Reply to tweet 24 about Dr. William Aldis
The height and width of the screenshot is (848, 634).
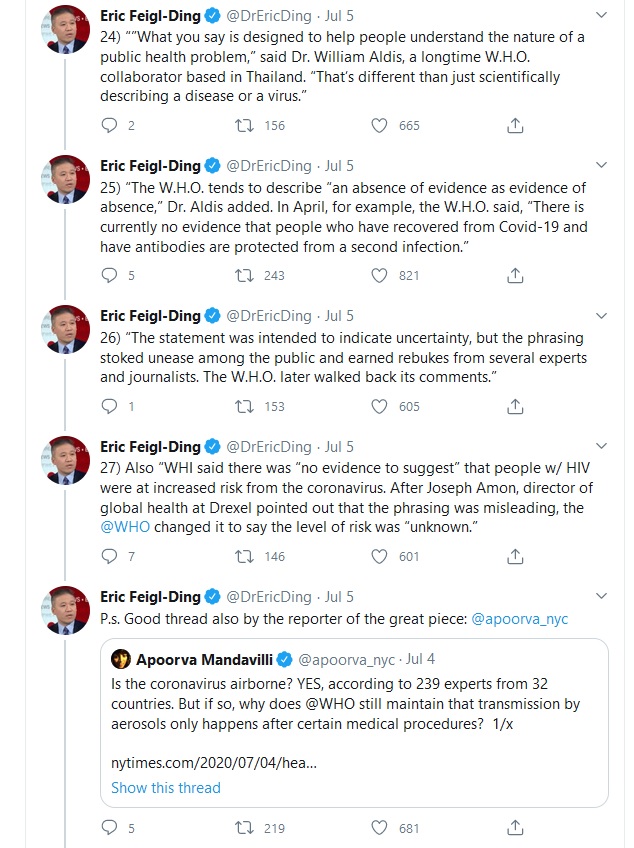point(109,125)
